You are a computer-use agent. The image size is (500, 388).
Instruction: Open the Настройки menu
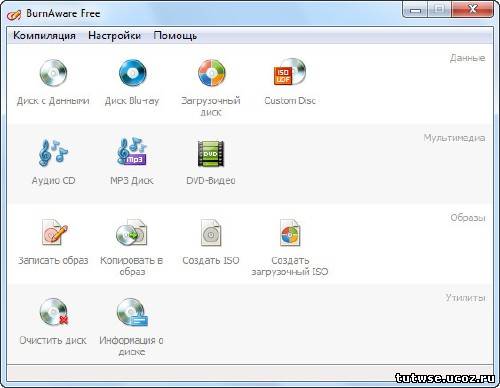[114, 35]
